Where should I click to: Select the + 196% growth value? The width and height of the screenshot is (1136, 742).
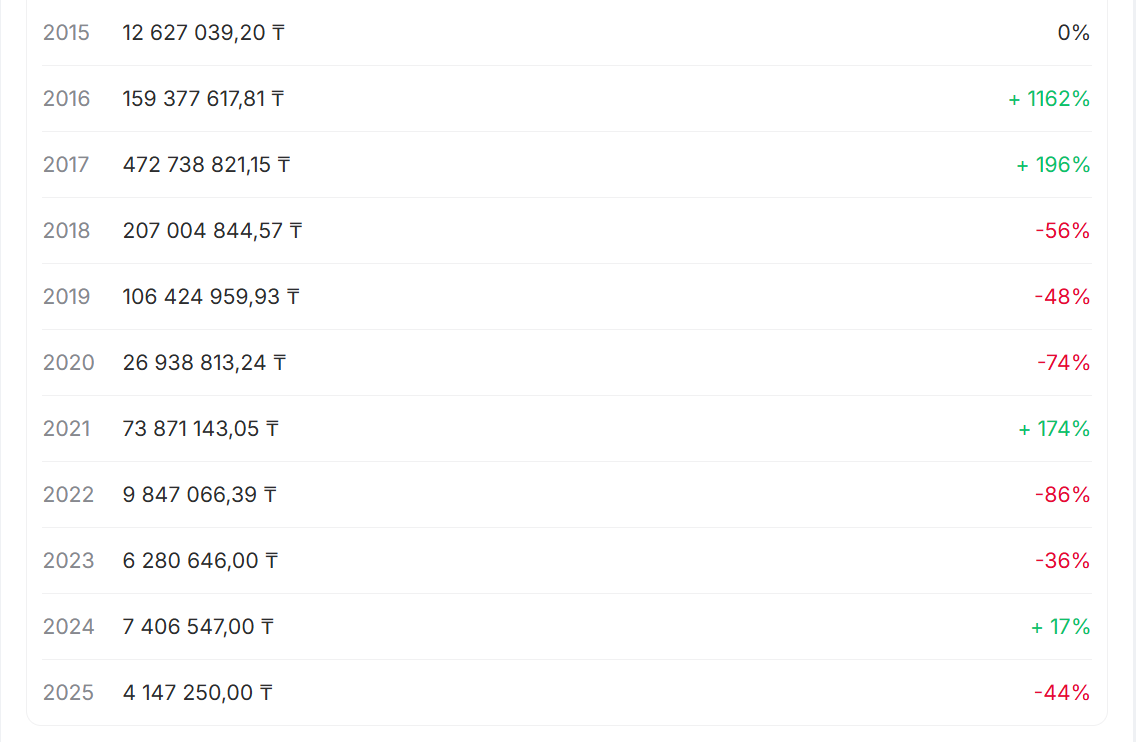click(x=1053, y=165)
